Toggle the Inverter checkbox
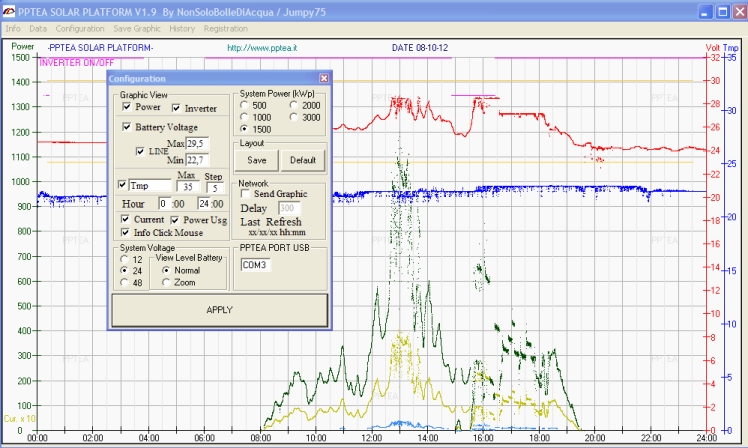748x448 pixels. tap(176, 108)
